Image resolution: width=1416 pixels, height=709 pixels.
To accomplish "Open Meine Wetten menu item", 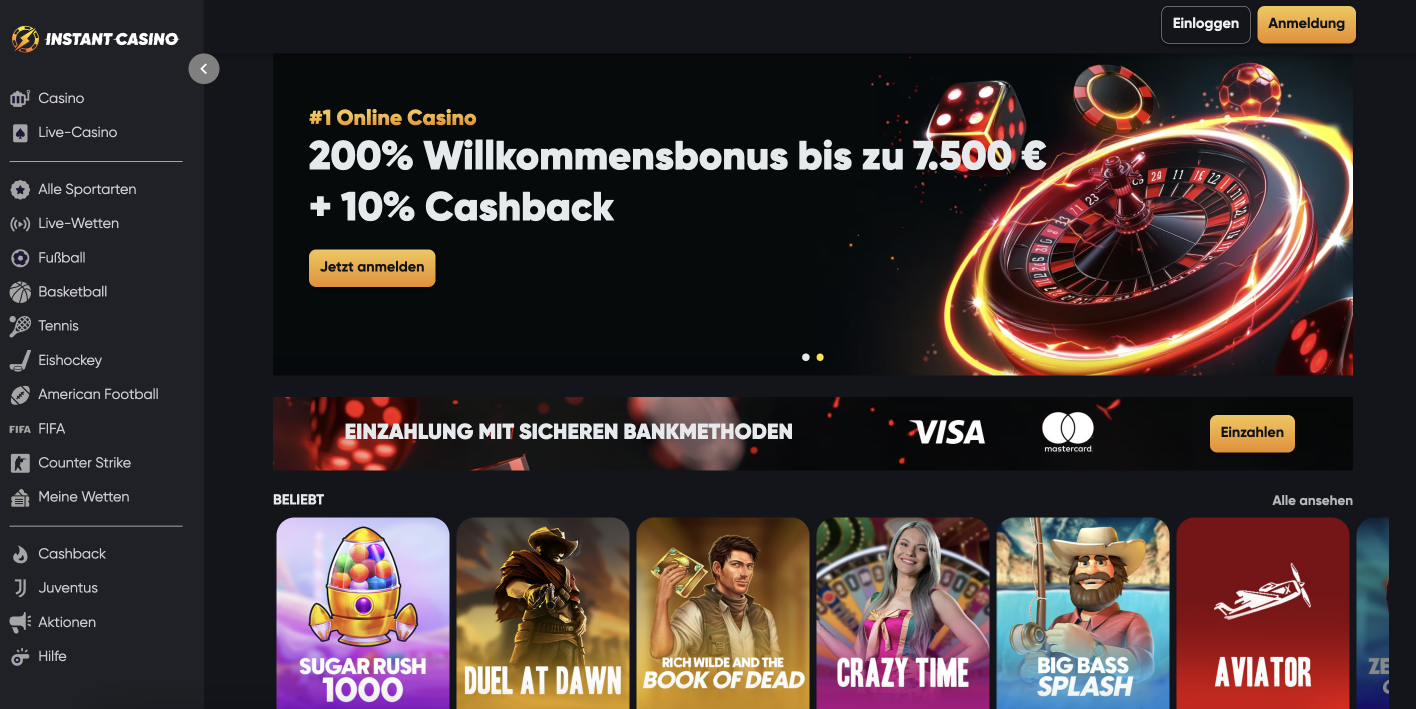I will click(x=84, y=497).
